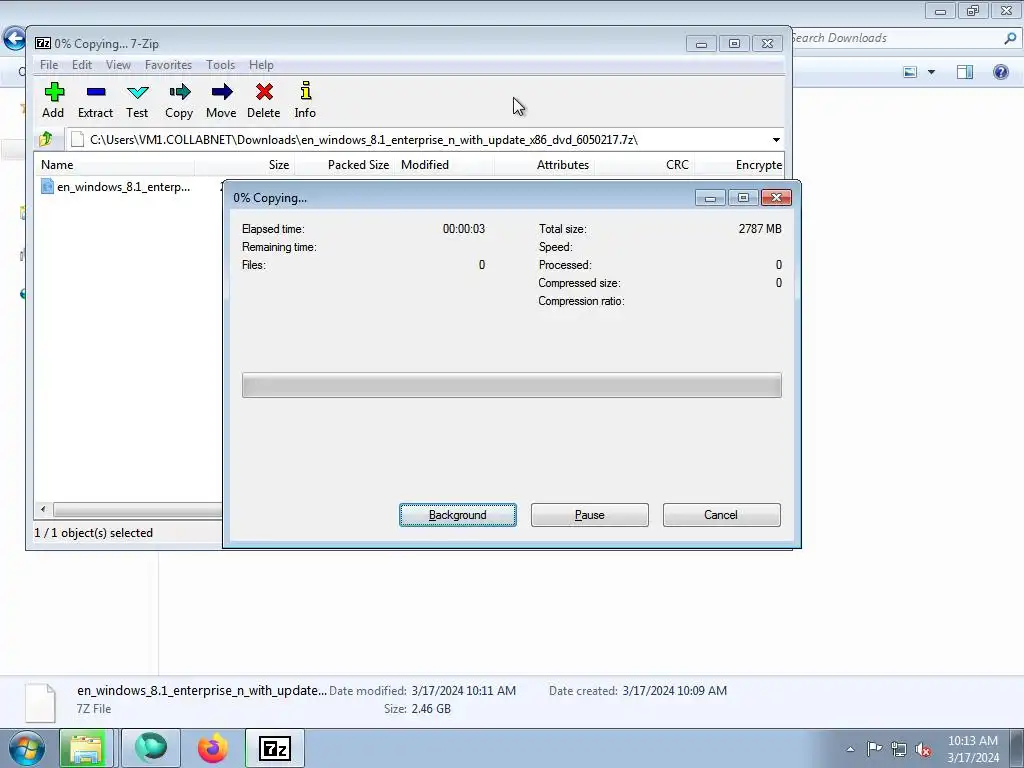1024x768 pixels.
Task: Open Windows Explorer from the taskbar
Action: click(86, 748)
